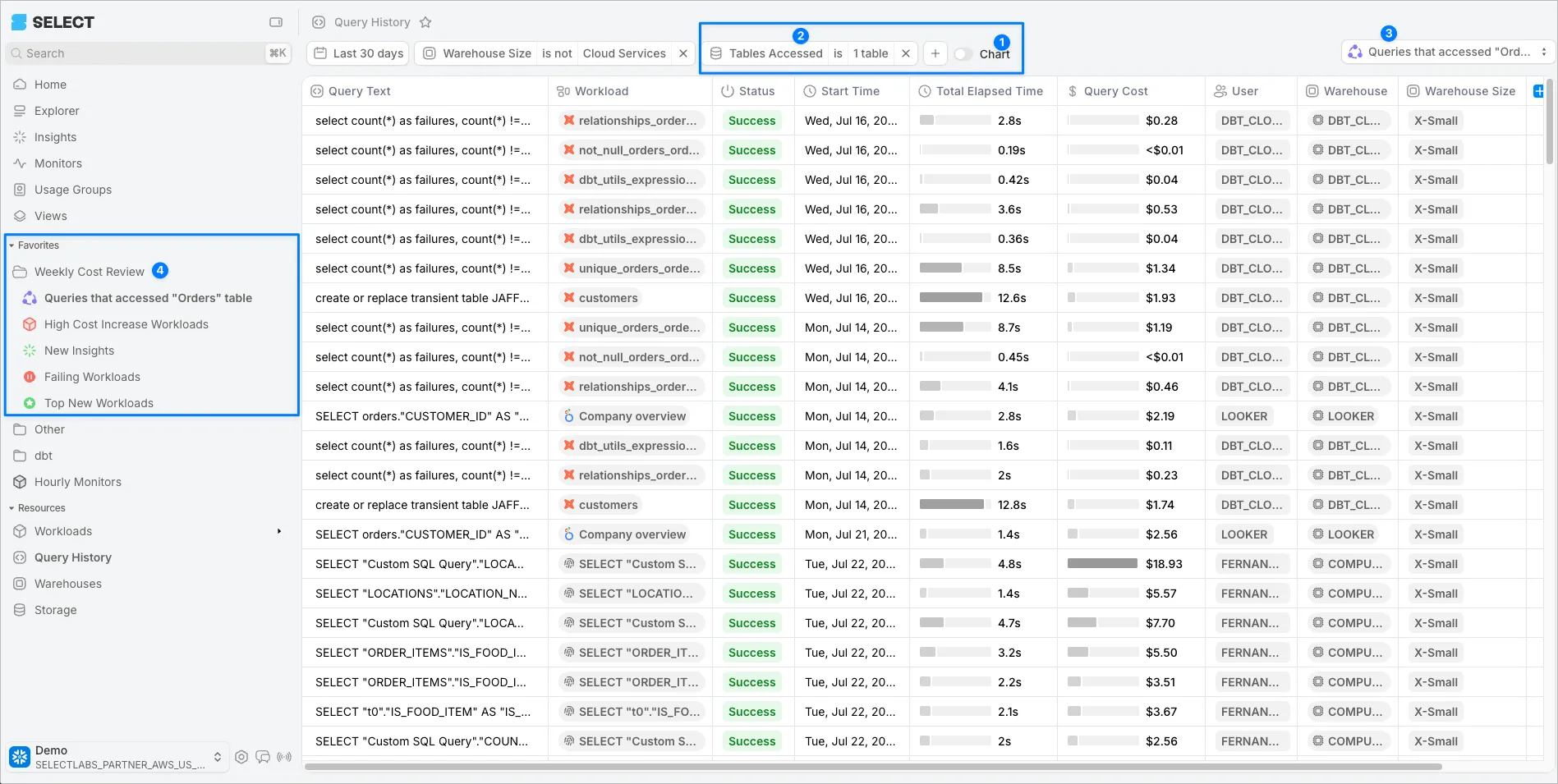Toggle the Chart switch on
This screenshot has height=784, width=1558.
[963, 54]
